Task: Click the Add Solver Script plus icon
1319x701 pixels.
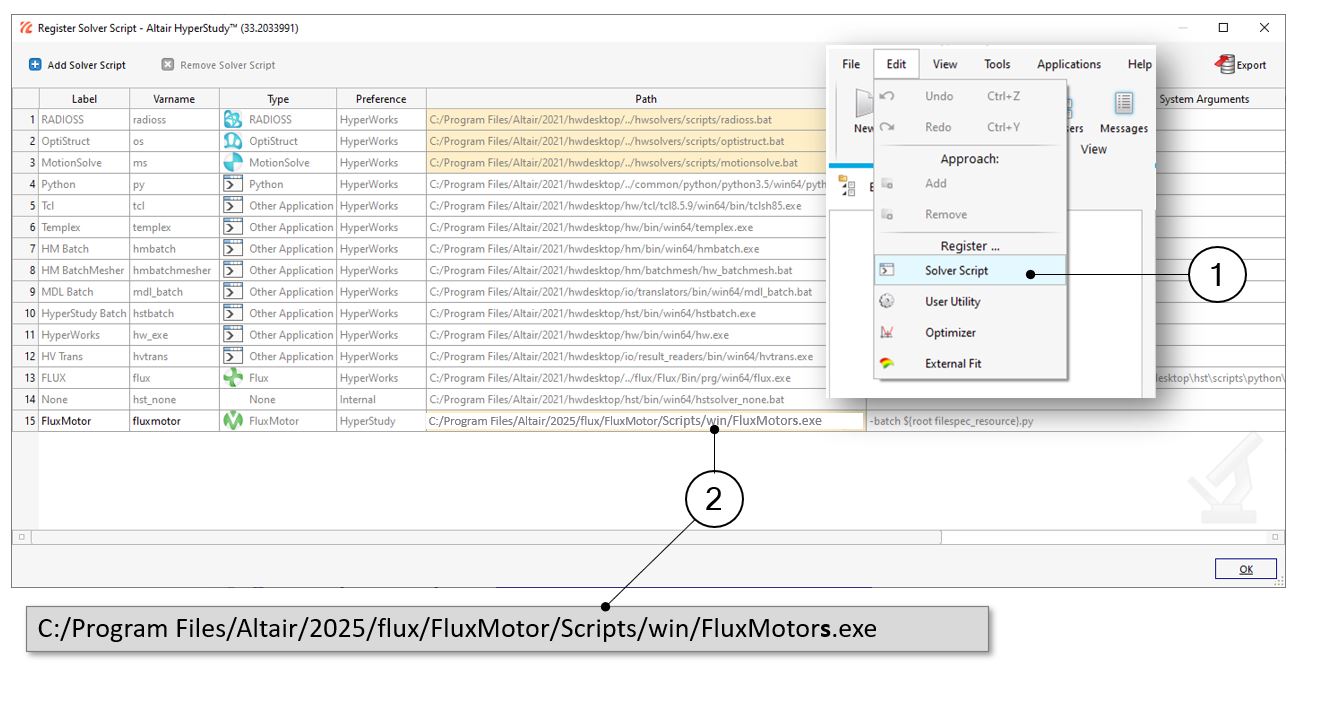Action: pos(35,65)
